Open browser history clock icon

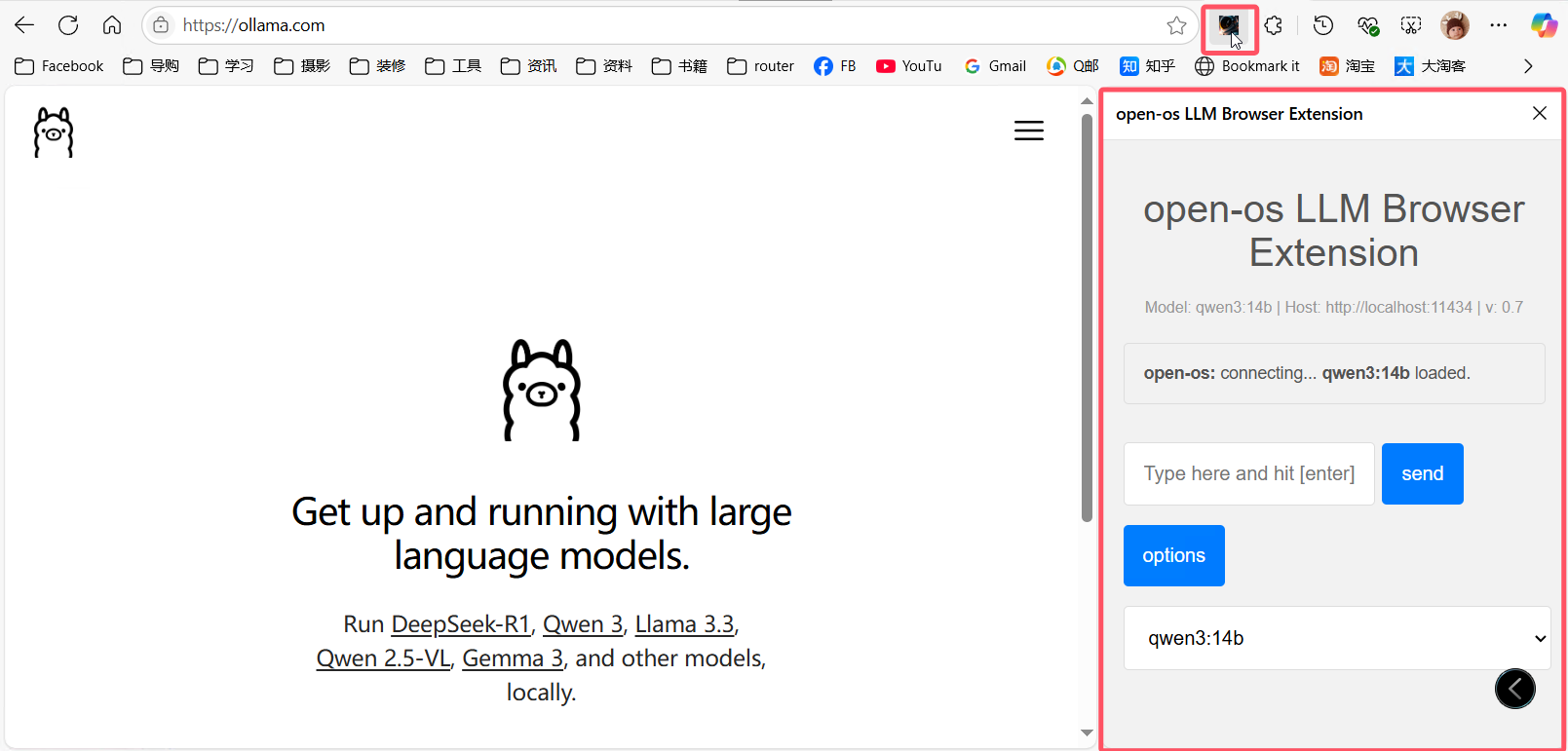pyautogui.click(x=1322, y=25)
